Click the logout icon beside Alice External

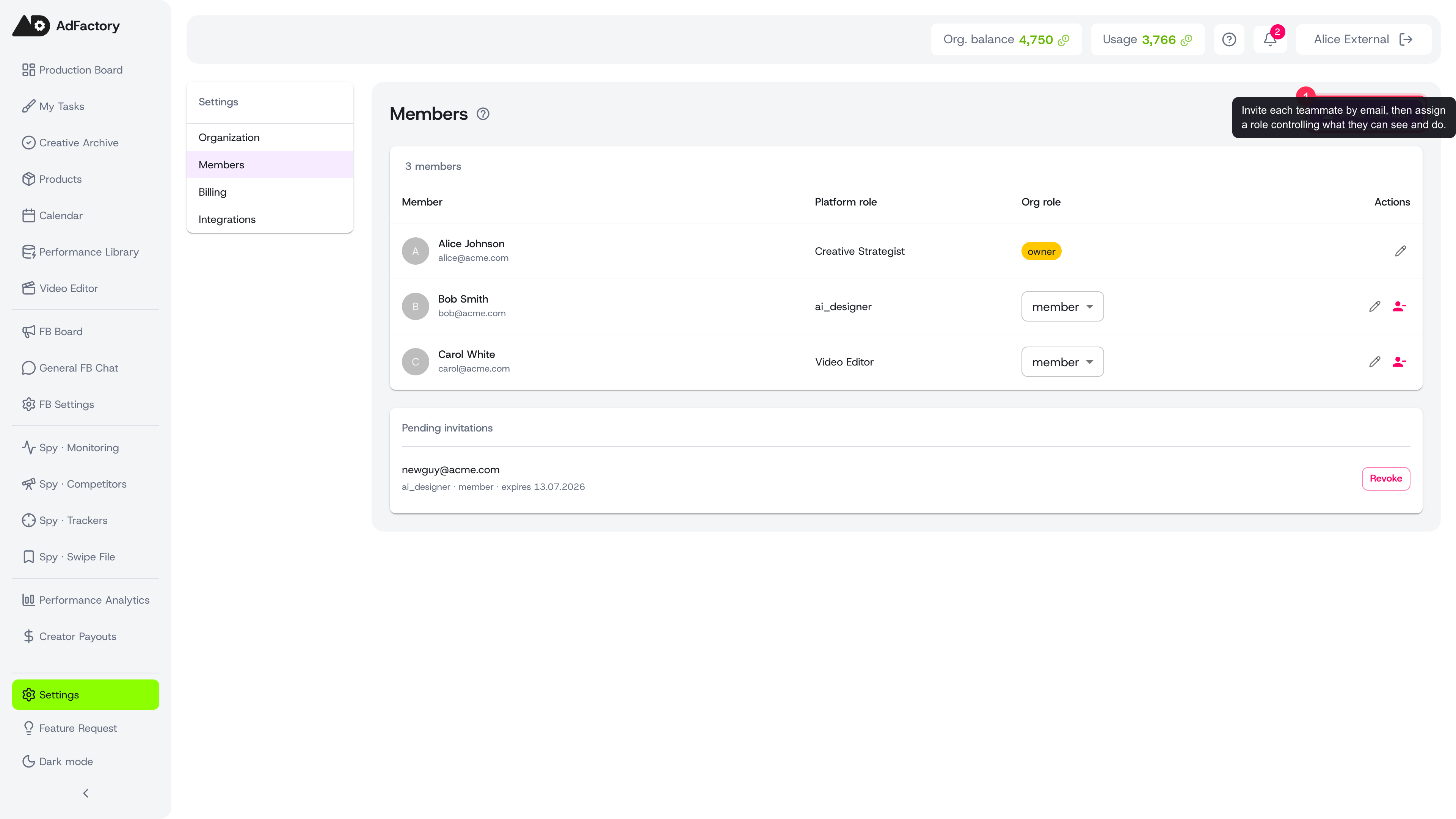coord(1406,39)
